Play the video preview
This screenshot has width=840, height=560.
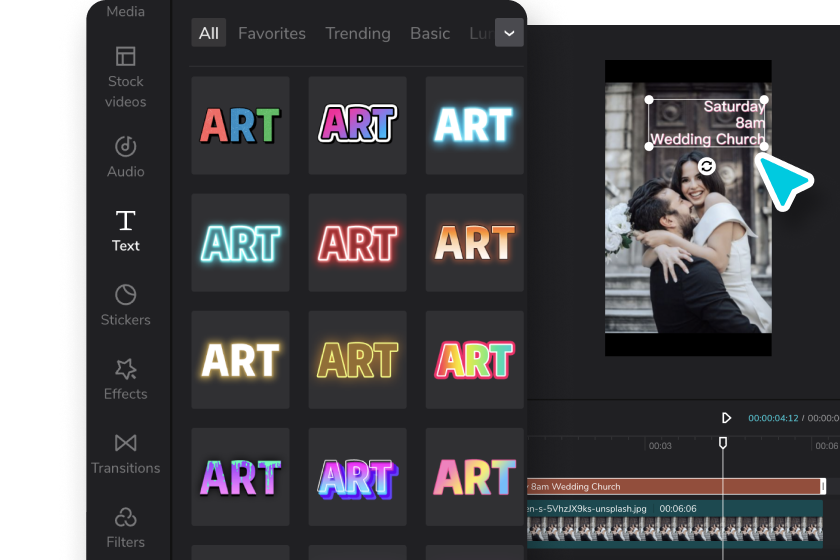pyautogui.click(x=726, y=417)
